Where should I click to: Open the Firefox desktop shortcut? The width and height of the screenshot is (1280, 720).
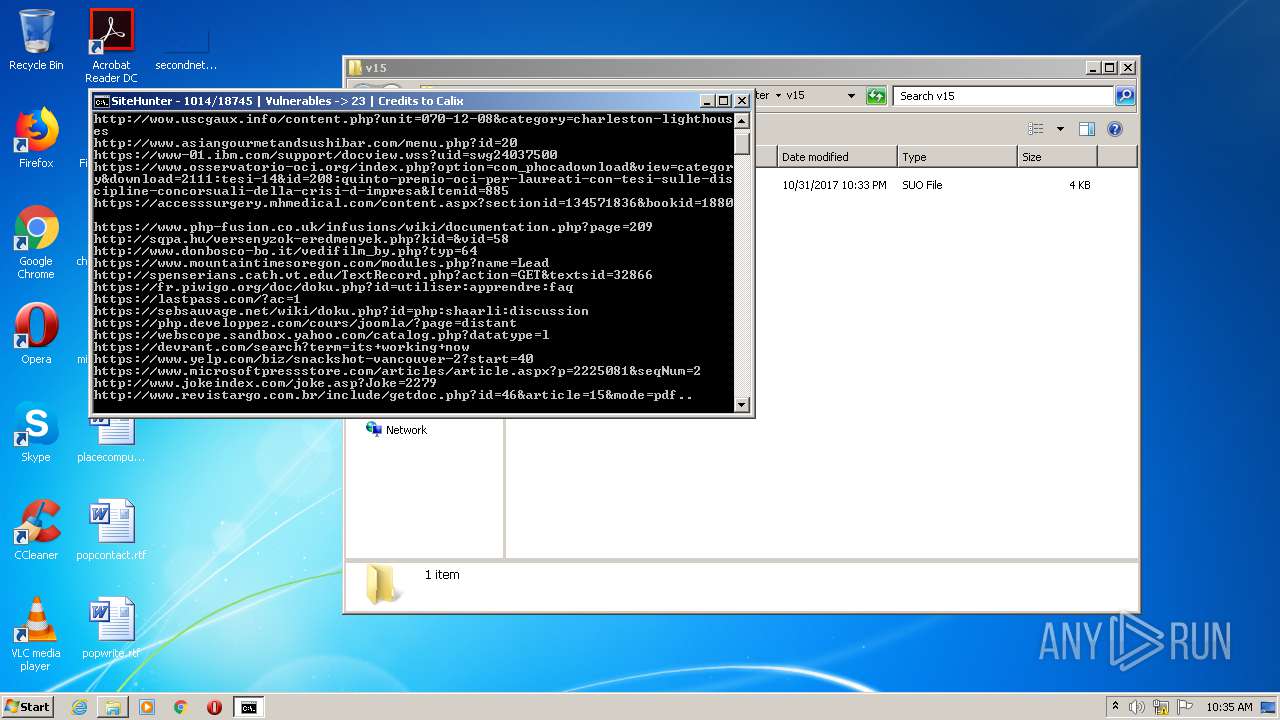tap(36, 138)
